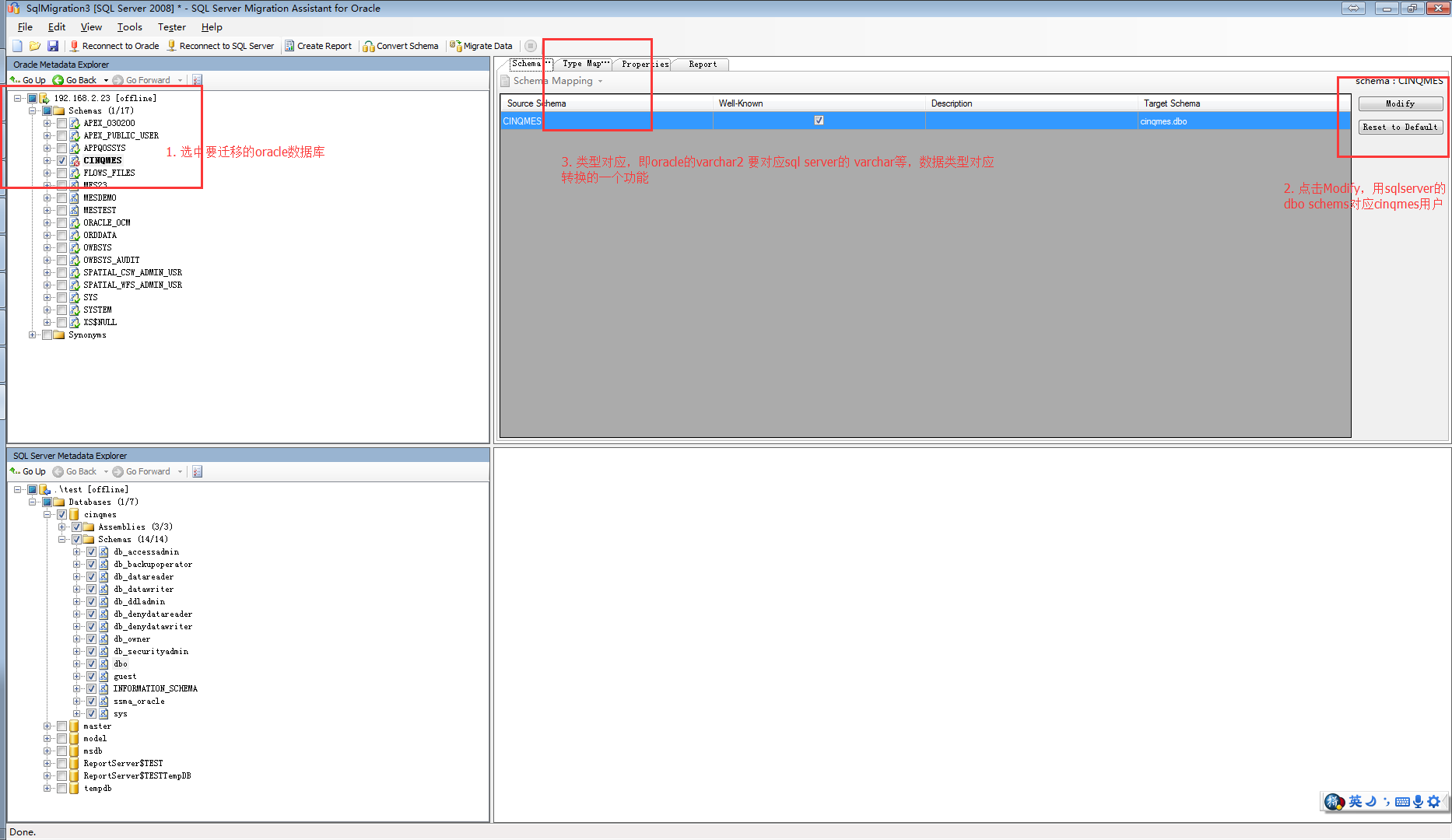Click the Description column header

point(1031,103)
